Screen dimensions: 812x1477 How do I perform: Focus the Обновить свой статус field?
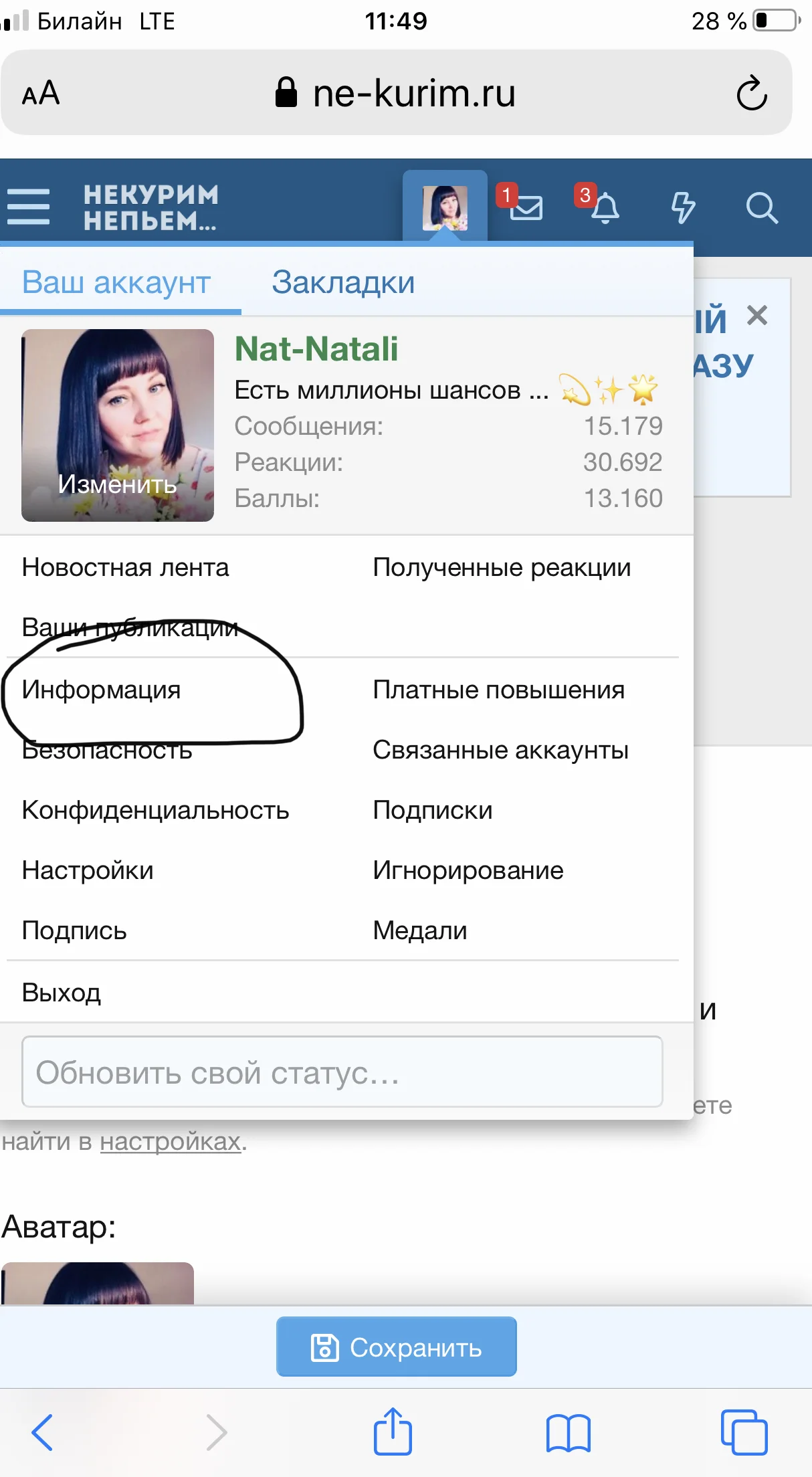[342, 1072]
